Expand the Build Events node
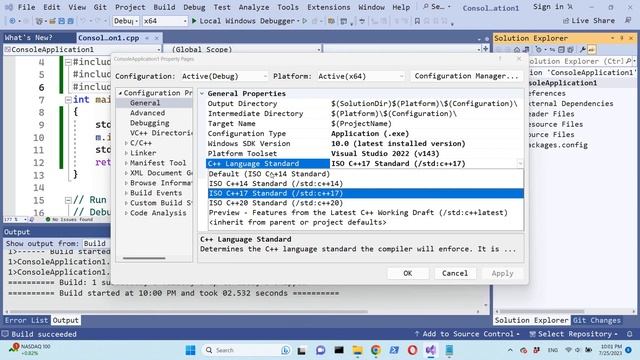The image size is (640, 360). click(127, 193)
